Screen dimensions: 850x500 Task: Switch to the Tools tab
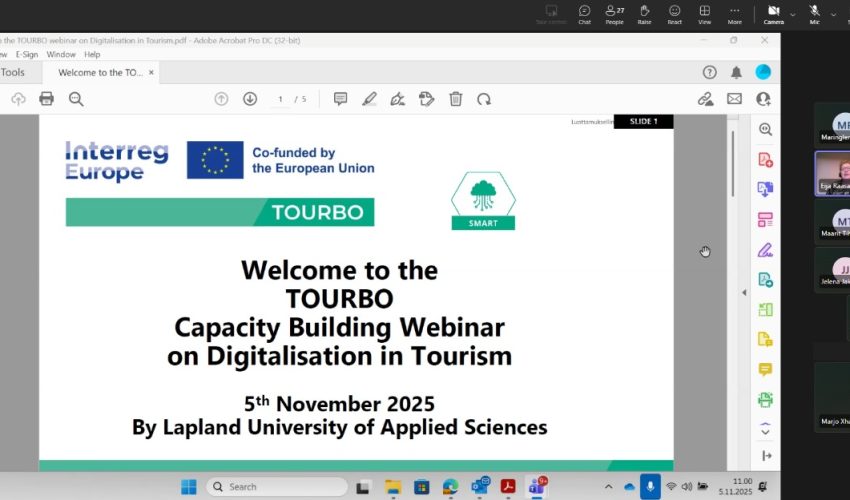point(14,72)
